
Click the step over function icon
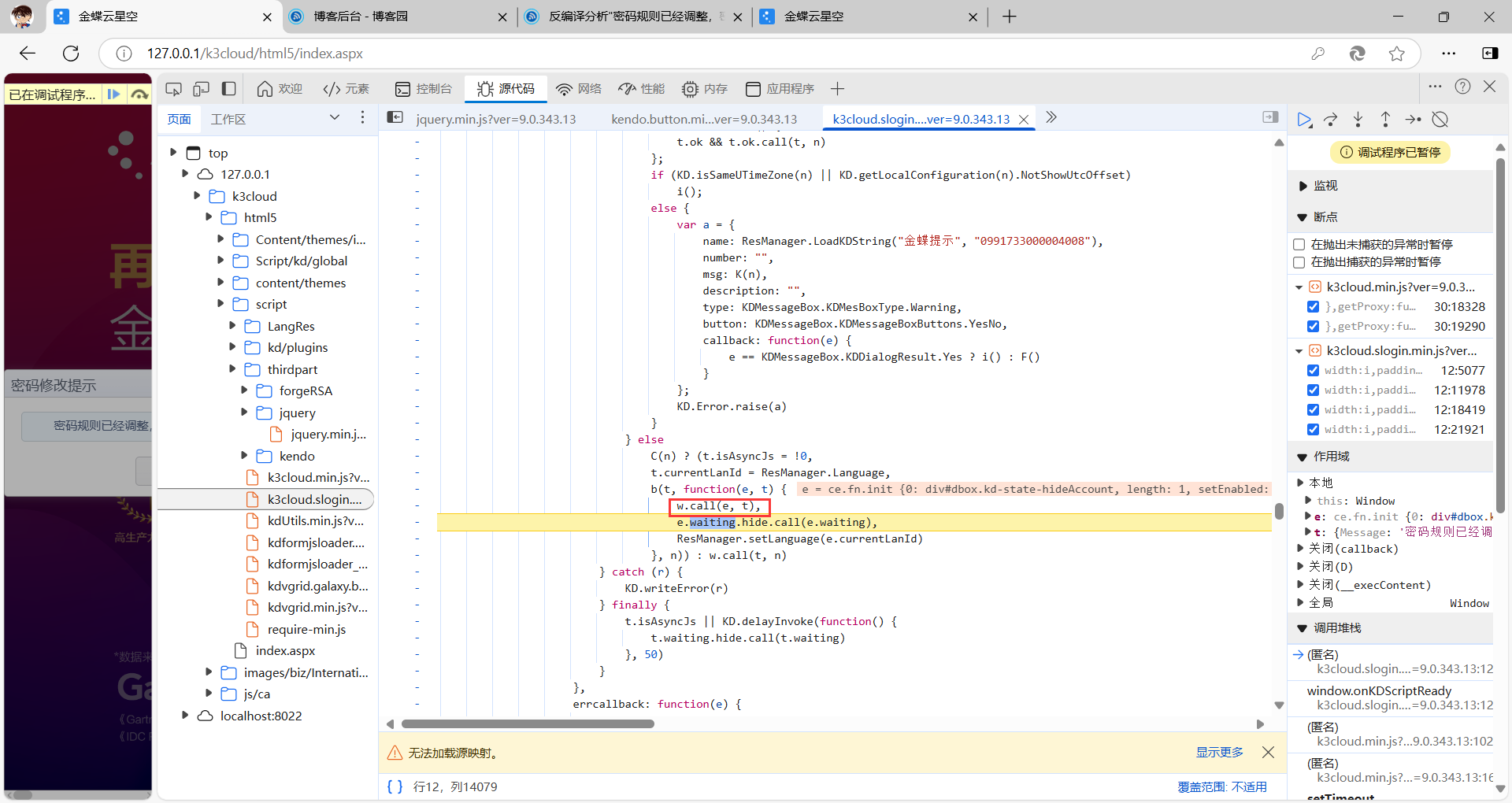(1331, 120)
